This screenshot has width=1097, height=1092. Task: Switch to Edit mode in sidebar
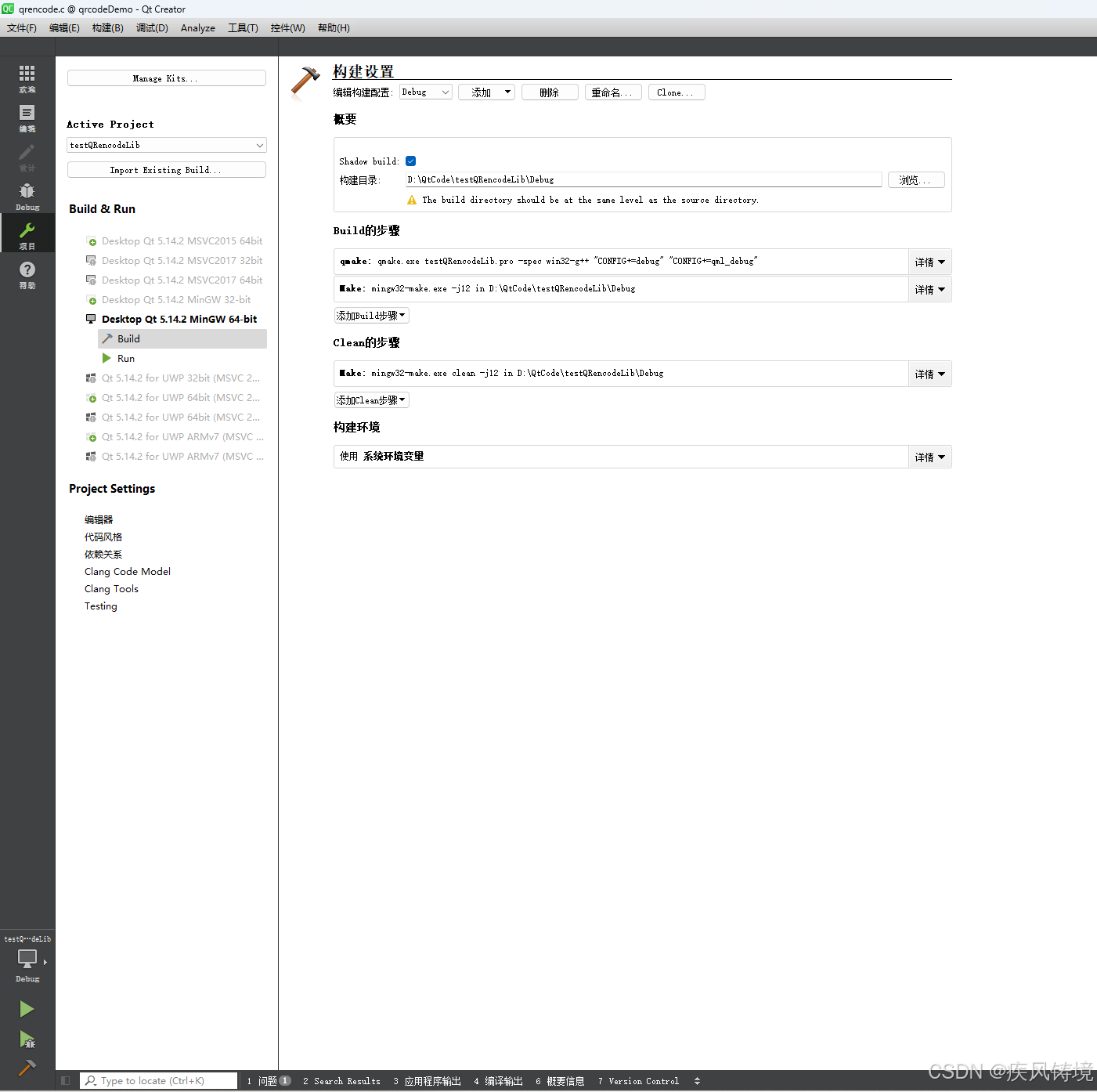click(x=27, y=117)
